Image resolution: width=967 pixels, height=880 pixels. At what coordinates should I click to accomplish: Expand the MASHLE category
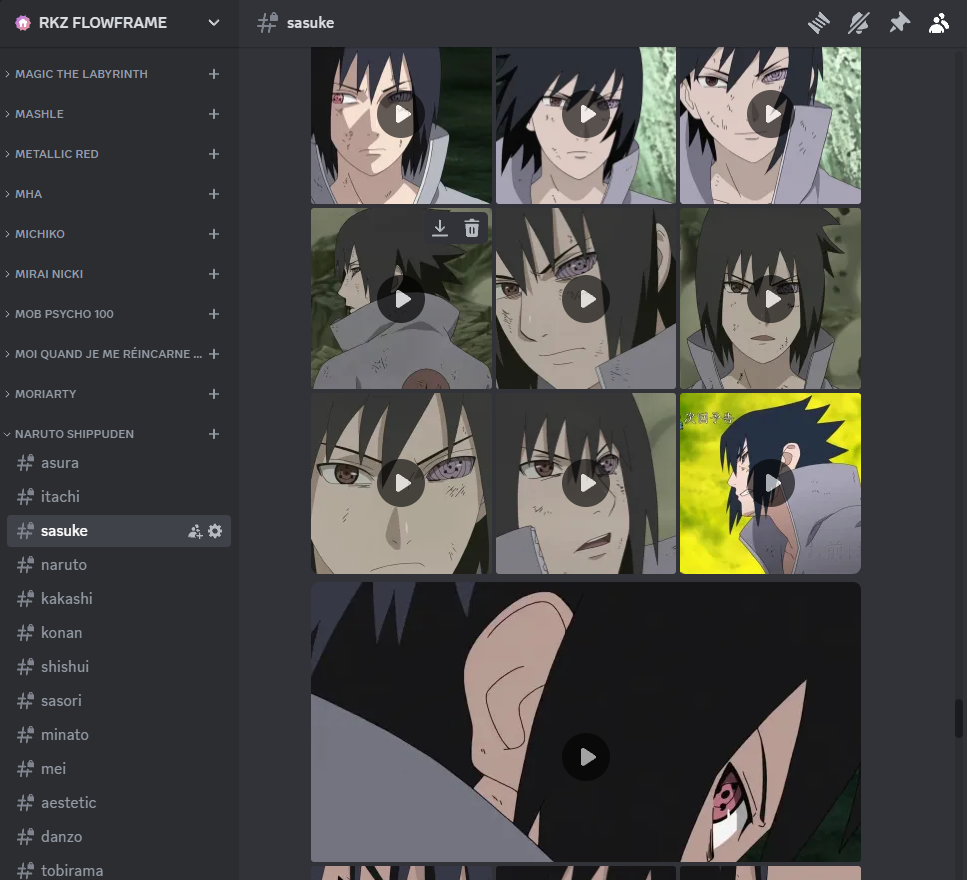click(38, 114)
